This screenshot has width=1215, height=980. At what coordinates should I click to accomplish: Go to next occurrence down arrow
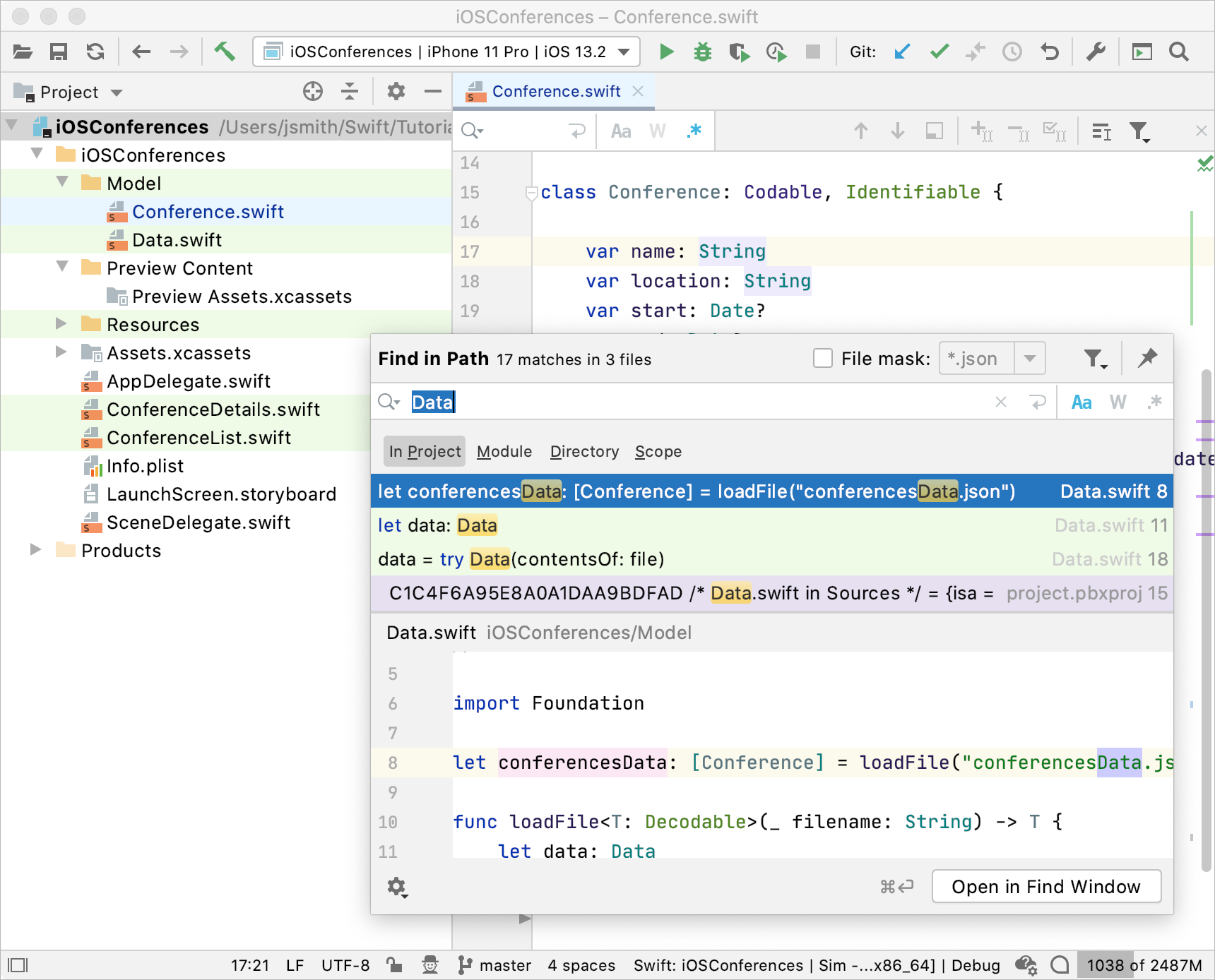point(898,131)
